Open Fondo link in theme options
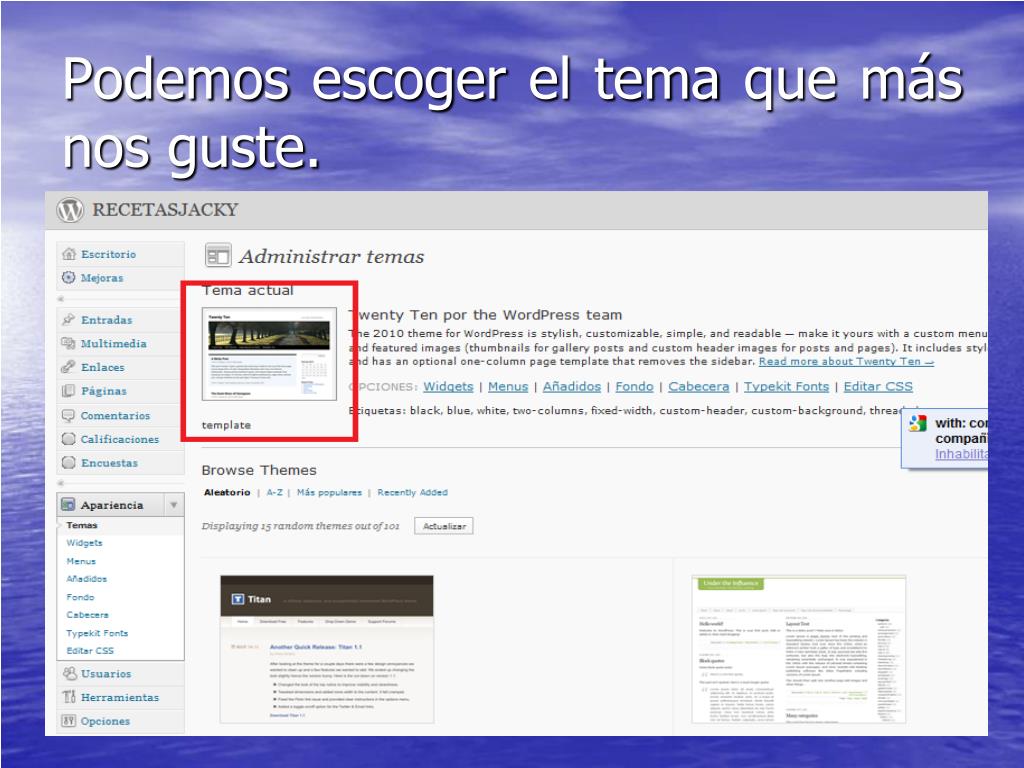 [634, 387]
